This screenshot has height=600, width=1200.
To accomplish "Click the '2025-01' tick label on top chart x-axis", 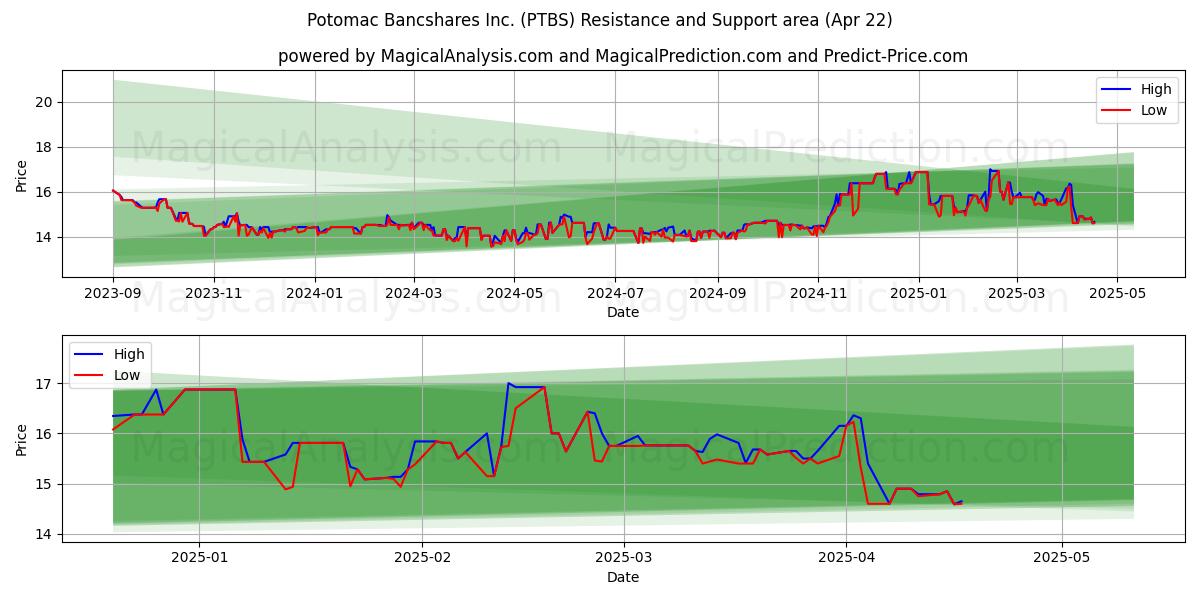I will coord(919,294).
